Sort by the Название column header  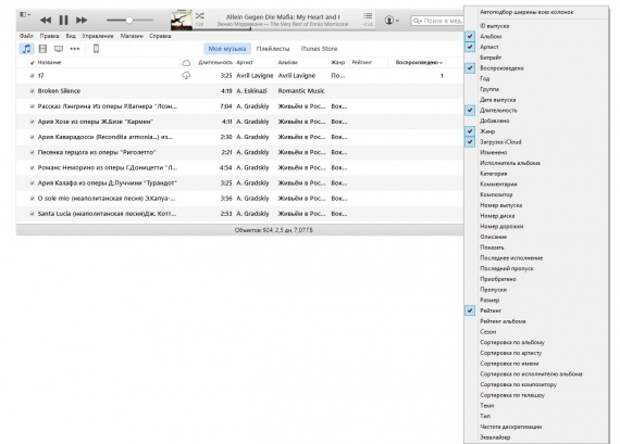49,62
